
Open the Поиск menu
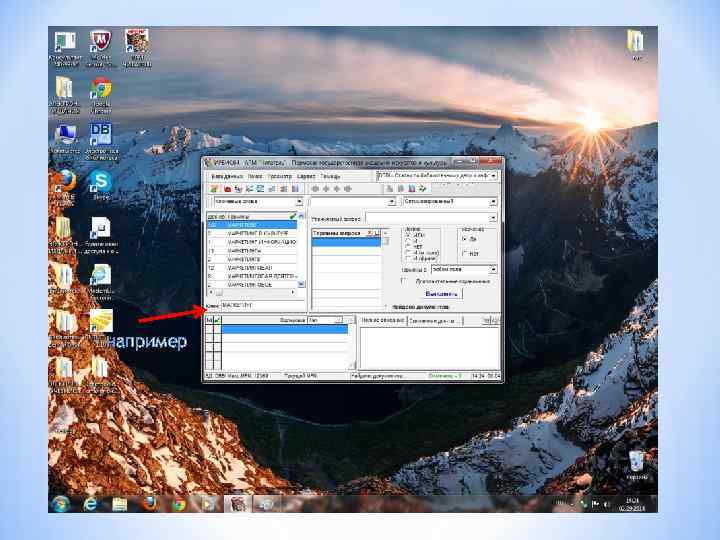[255, 176]
